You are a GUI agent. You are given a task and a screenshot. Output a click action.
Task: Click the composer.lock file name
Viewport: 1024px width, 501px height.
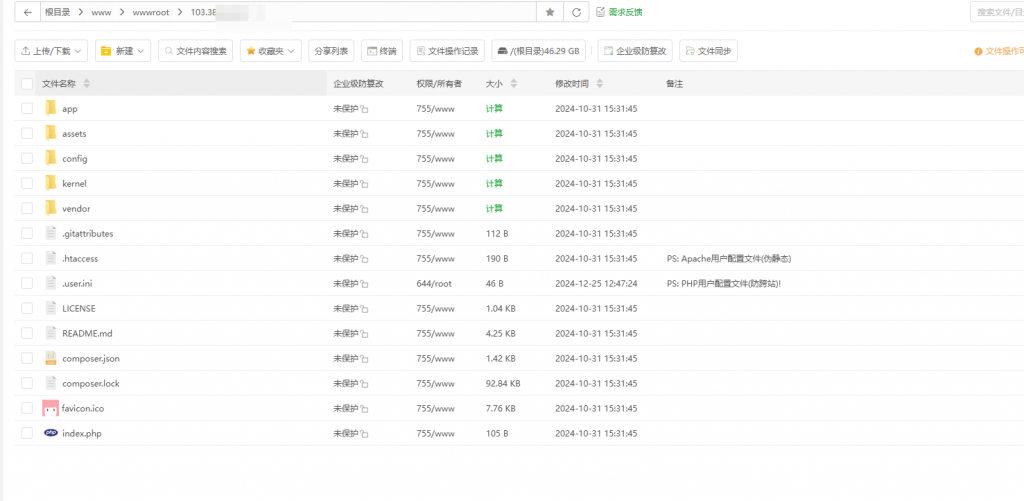pos(91,383)
